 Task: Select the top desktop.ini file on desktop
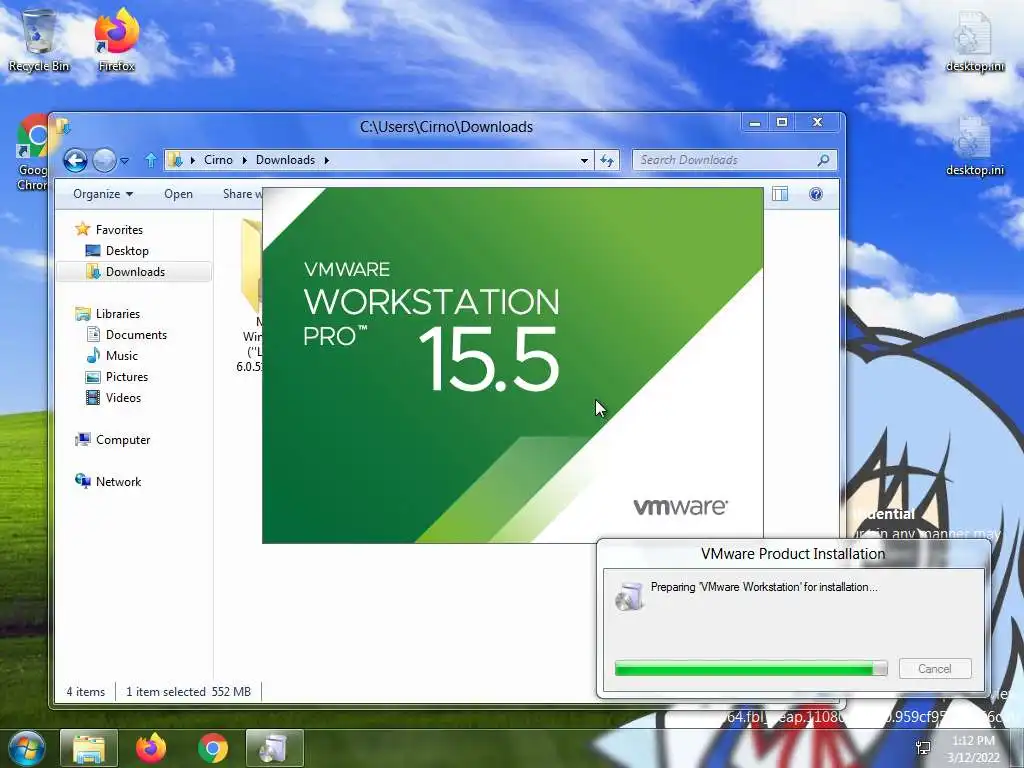[x=975, y=40]
